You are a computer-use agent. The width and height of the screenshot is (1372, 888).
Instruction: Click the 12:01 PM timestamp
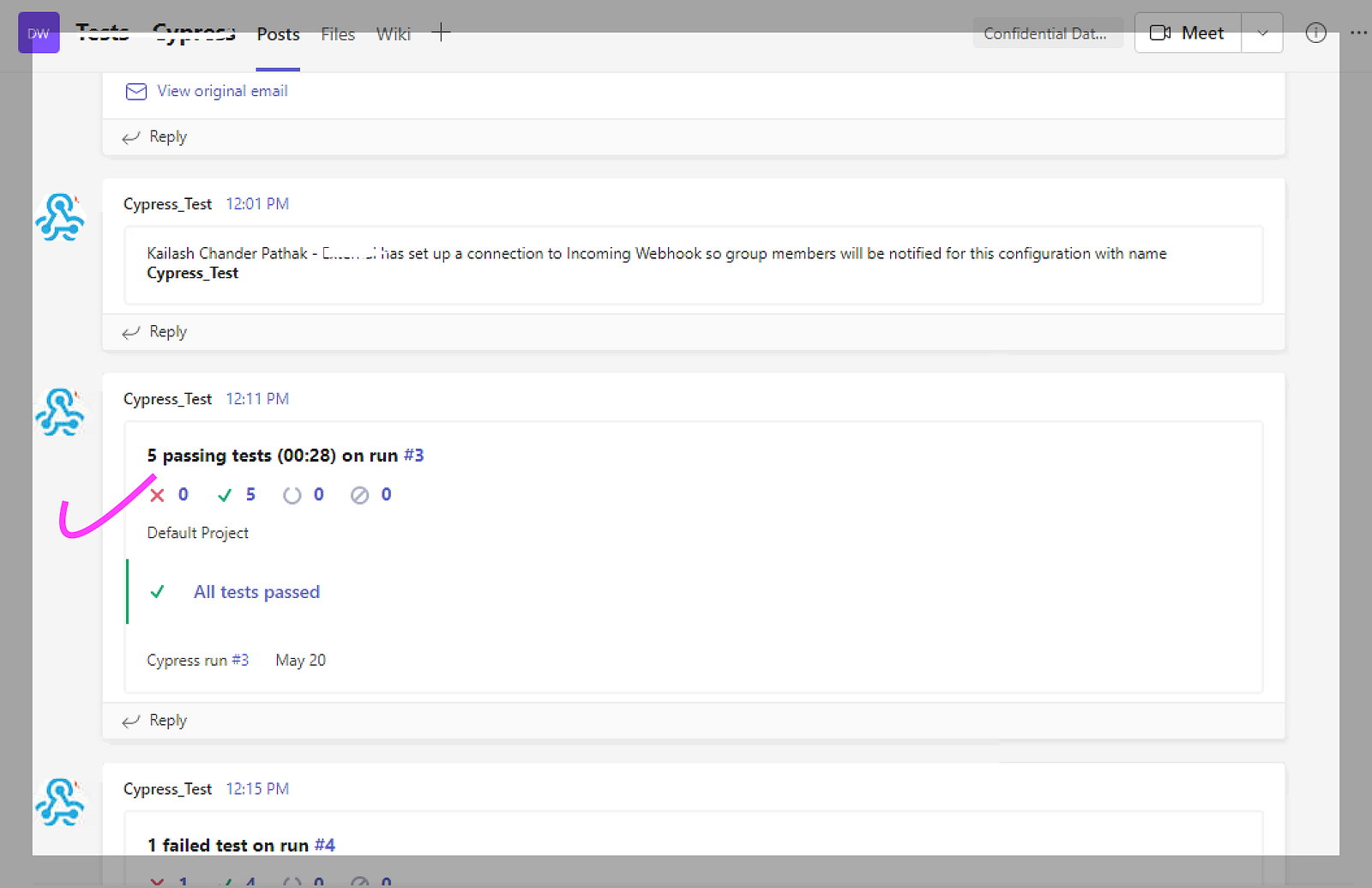pyautogui.click(x=257, y=204)
